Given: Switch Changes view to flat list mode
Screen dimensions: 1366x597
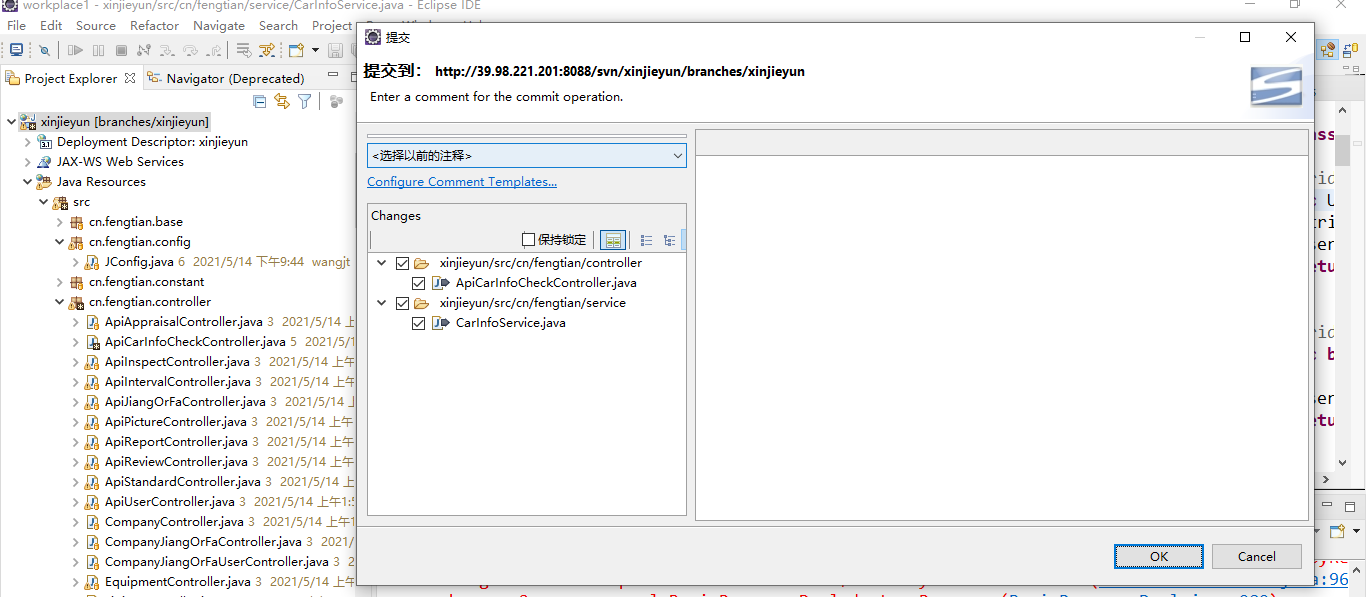Looking at the screenshot, I should point(646,240).
